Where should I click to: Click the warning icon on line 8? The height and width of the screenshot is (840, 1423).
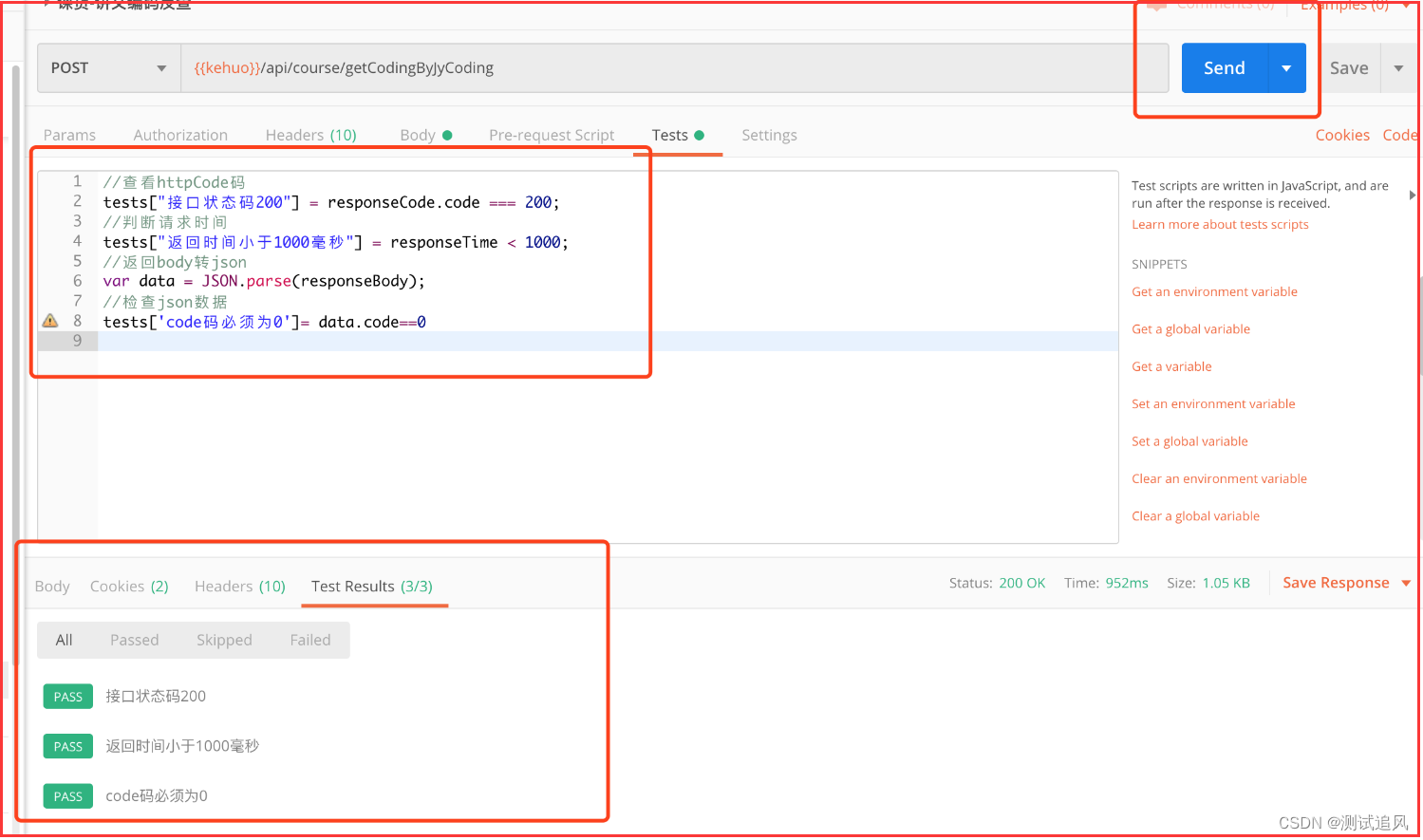coord(50,322)
